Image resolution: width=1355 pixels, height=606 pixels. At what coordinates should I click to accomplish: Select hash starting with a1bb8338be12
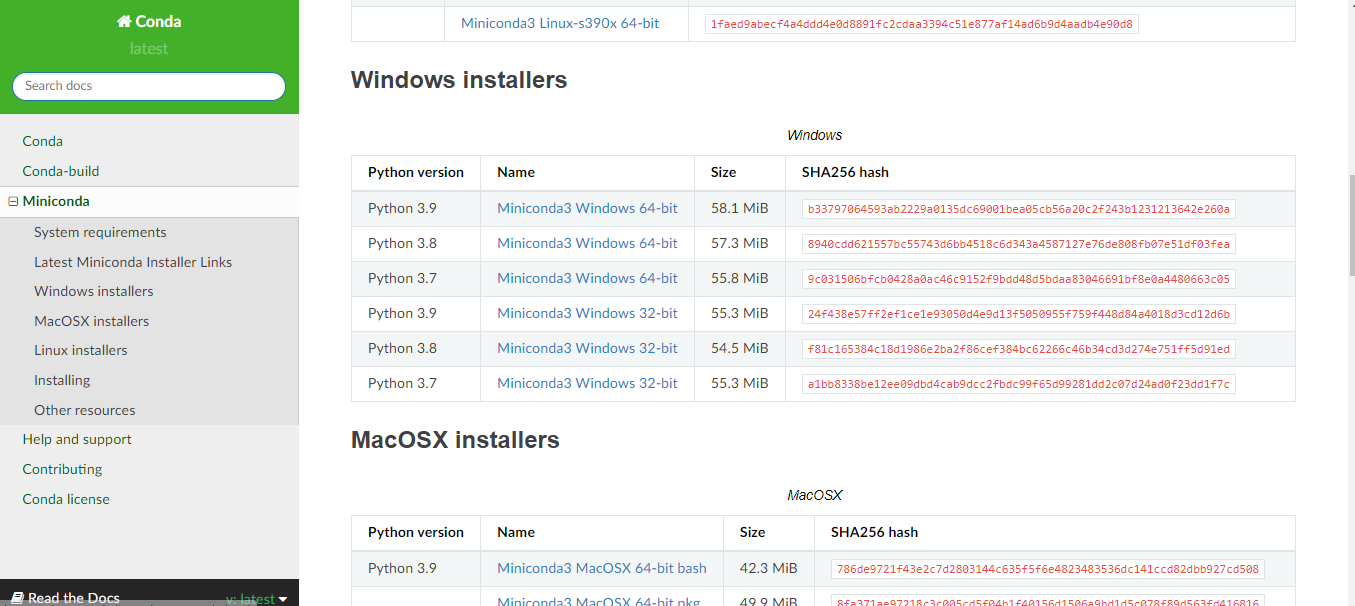coord(1019,384)
